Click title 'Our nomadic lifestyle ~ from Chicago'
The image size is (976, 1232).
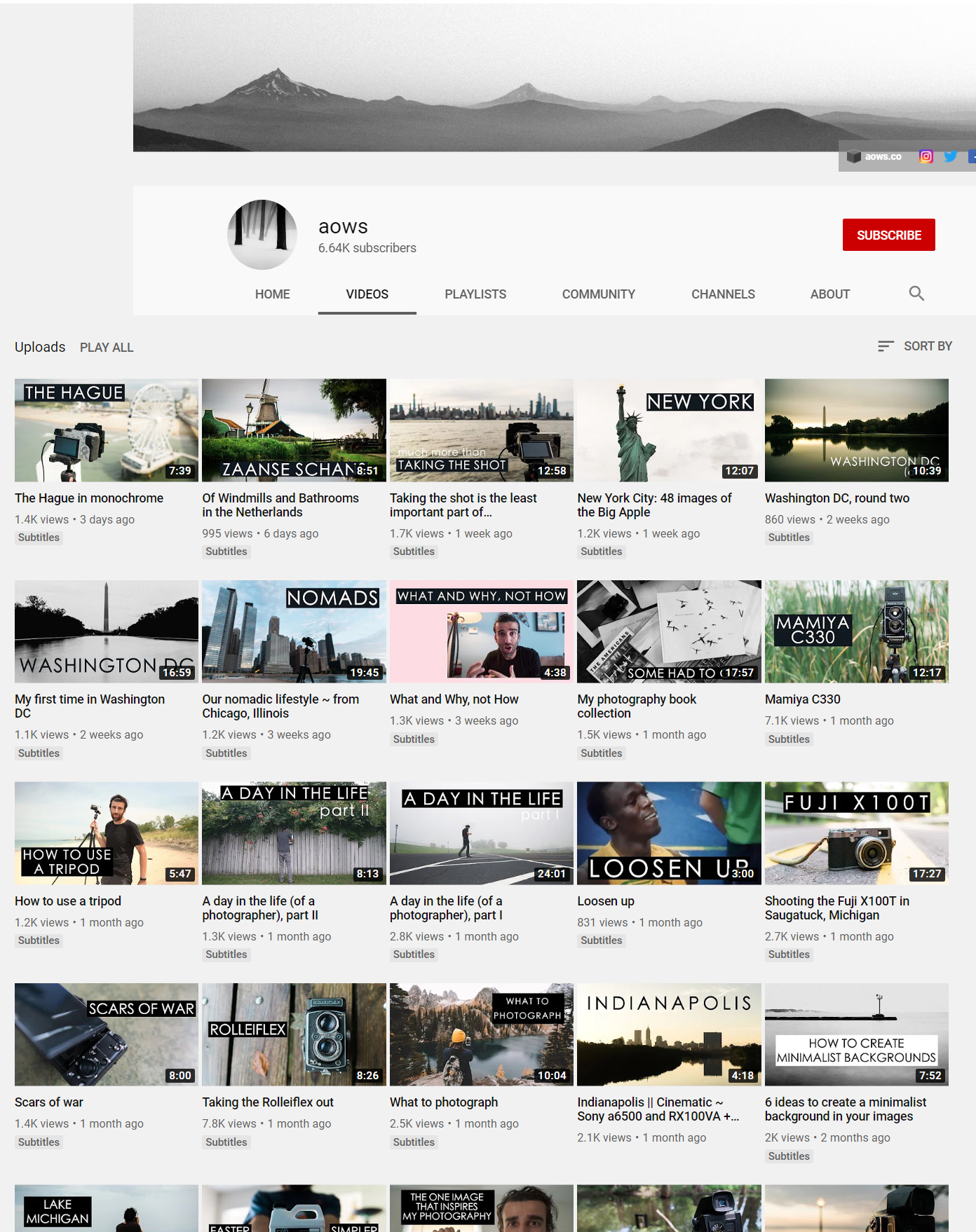pos(280,706)
